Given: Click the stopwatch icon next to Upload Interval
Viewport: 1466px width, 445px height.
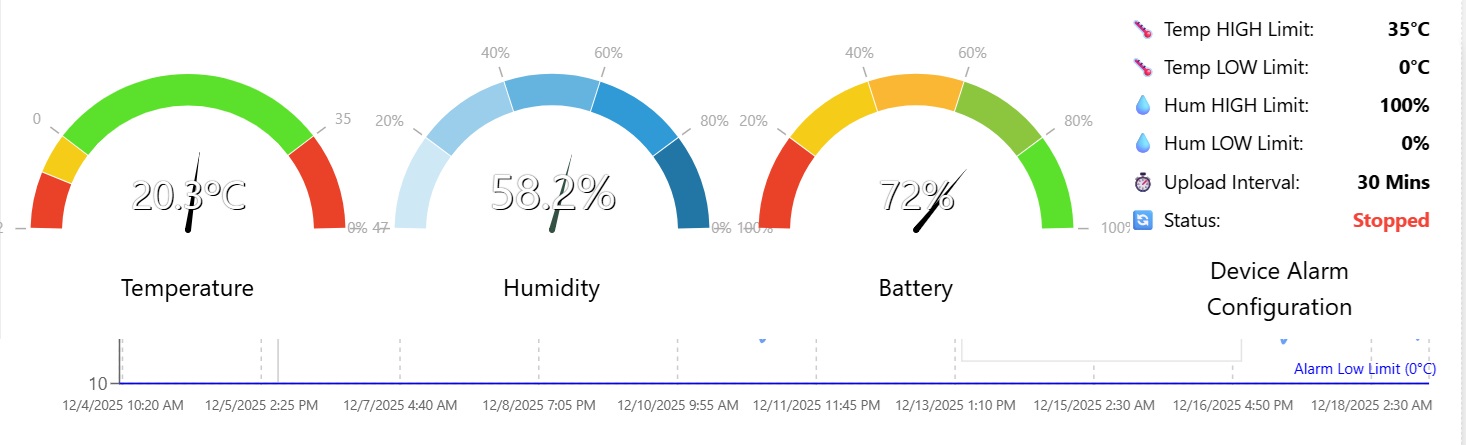Looking at the screenshot, I should 1143,182.
